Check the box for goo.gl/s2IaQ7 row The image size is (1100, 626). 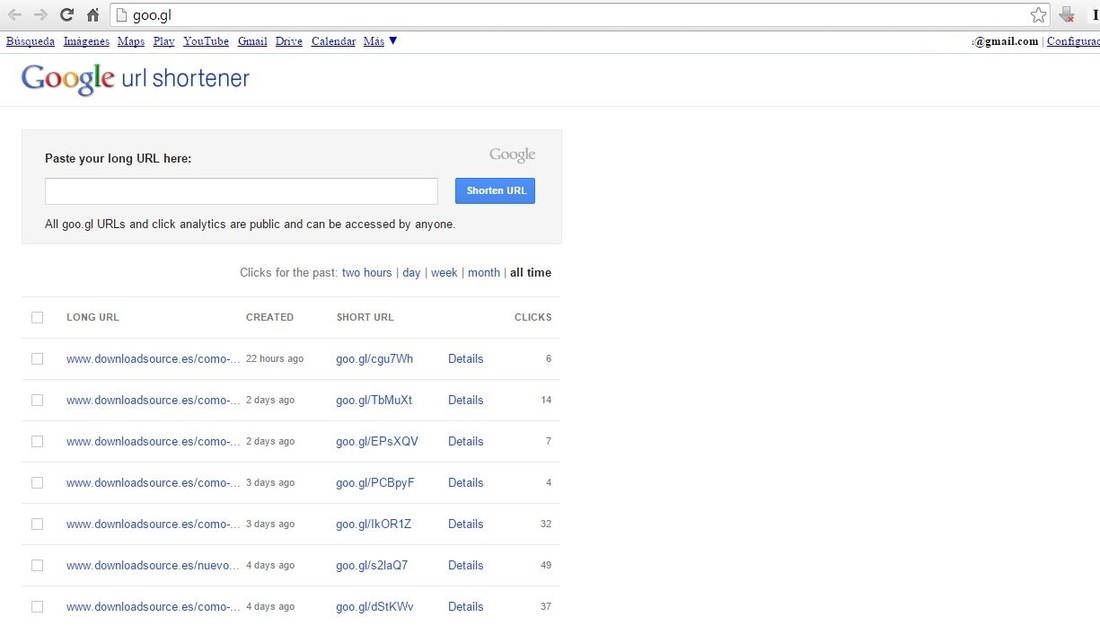(x=37, y=566)
